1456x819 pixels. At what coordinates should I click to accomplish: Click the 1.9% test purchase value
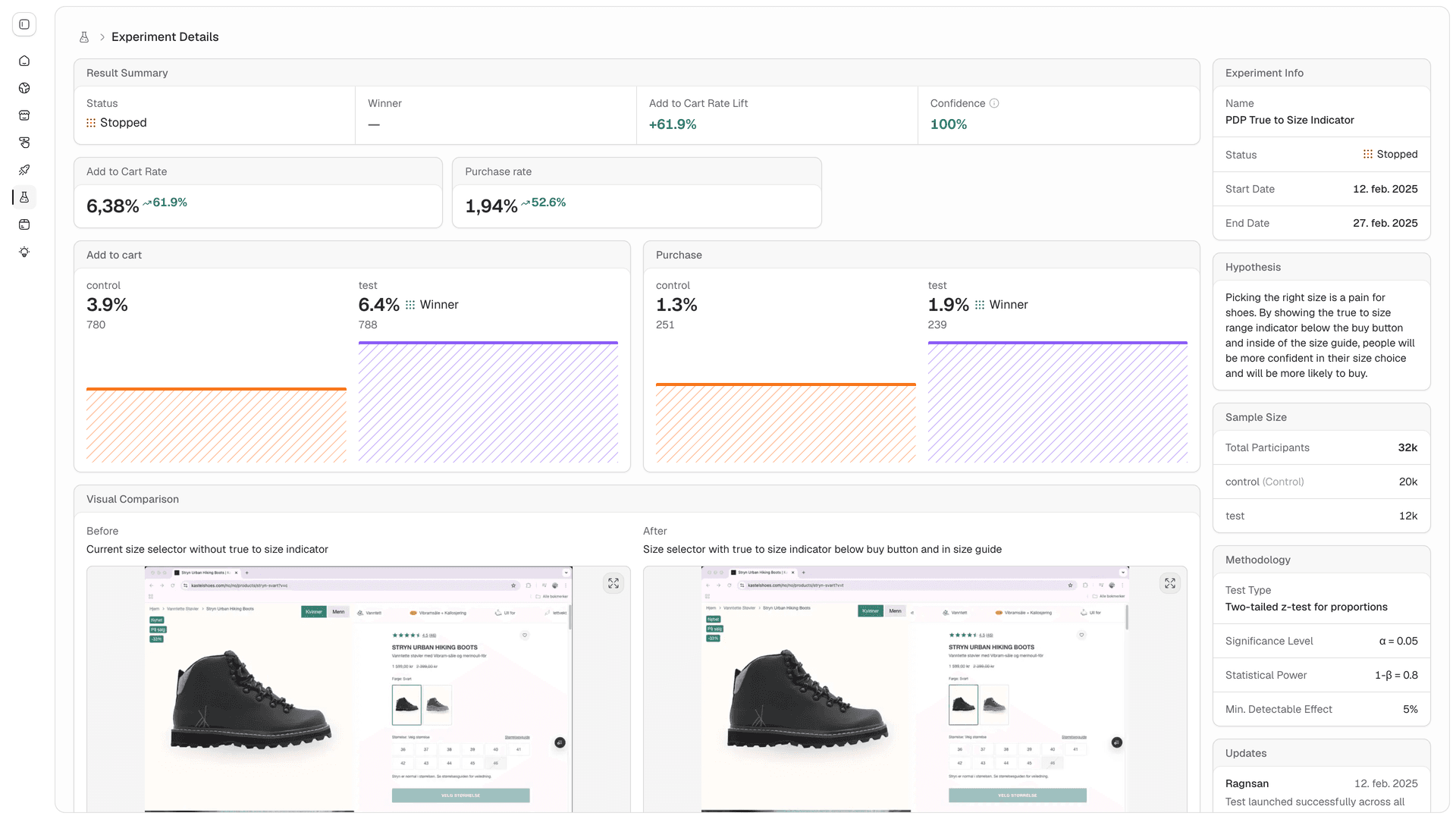(948, 305)
